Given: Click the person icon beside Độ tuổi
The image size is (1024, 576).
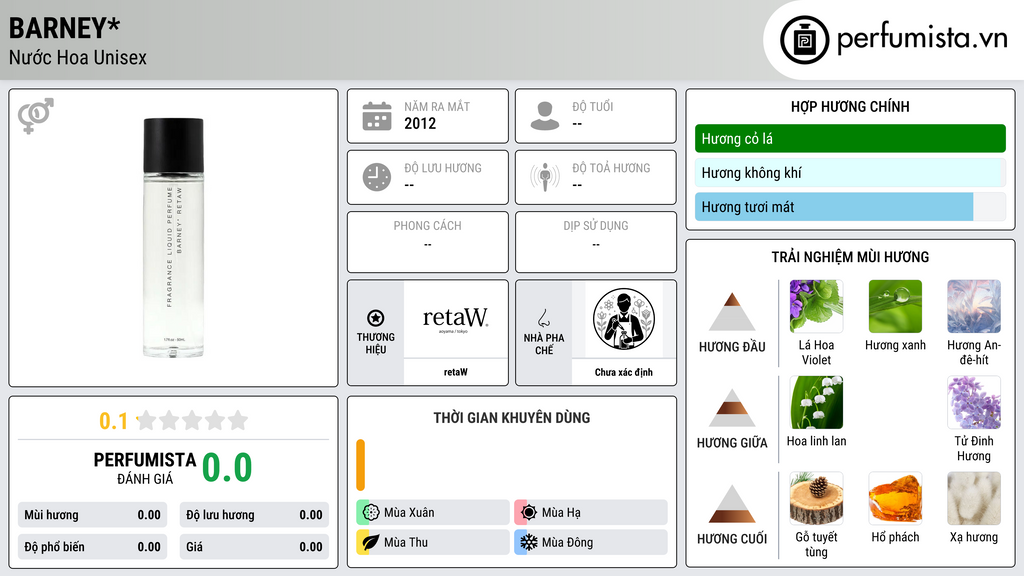Looking at the screenshot, I should (x=545, y=116).
